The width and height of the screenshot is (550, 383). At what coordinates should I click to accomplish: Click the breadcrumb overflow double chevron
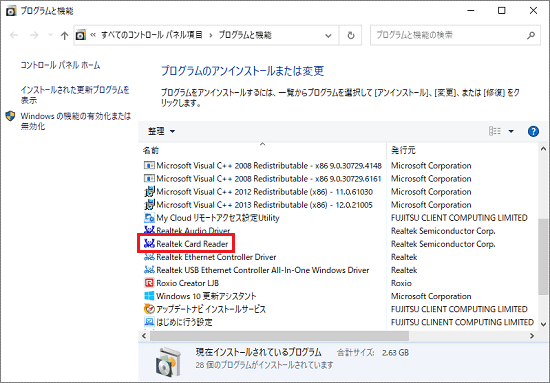93,35
